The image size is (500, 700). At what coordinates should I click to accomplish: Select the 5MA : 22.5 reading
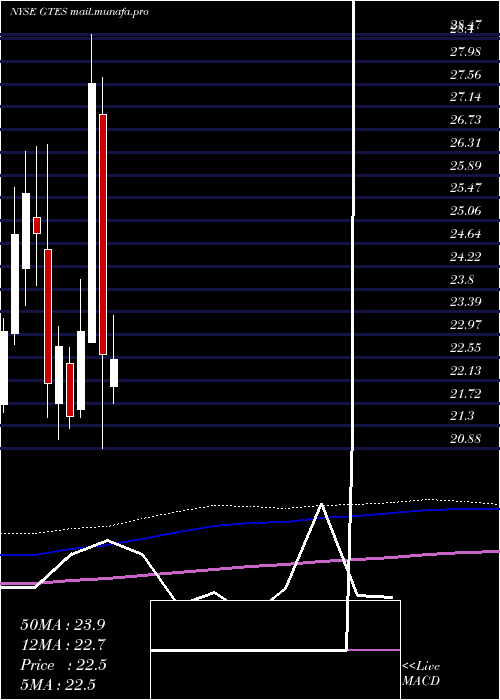coord(58,685)
